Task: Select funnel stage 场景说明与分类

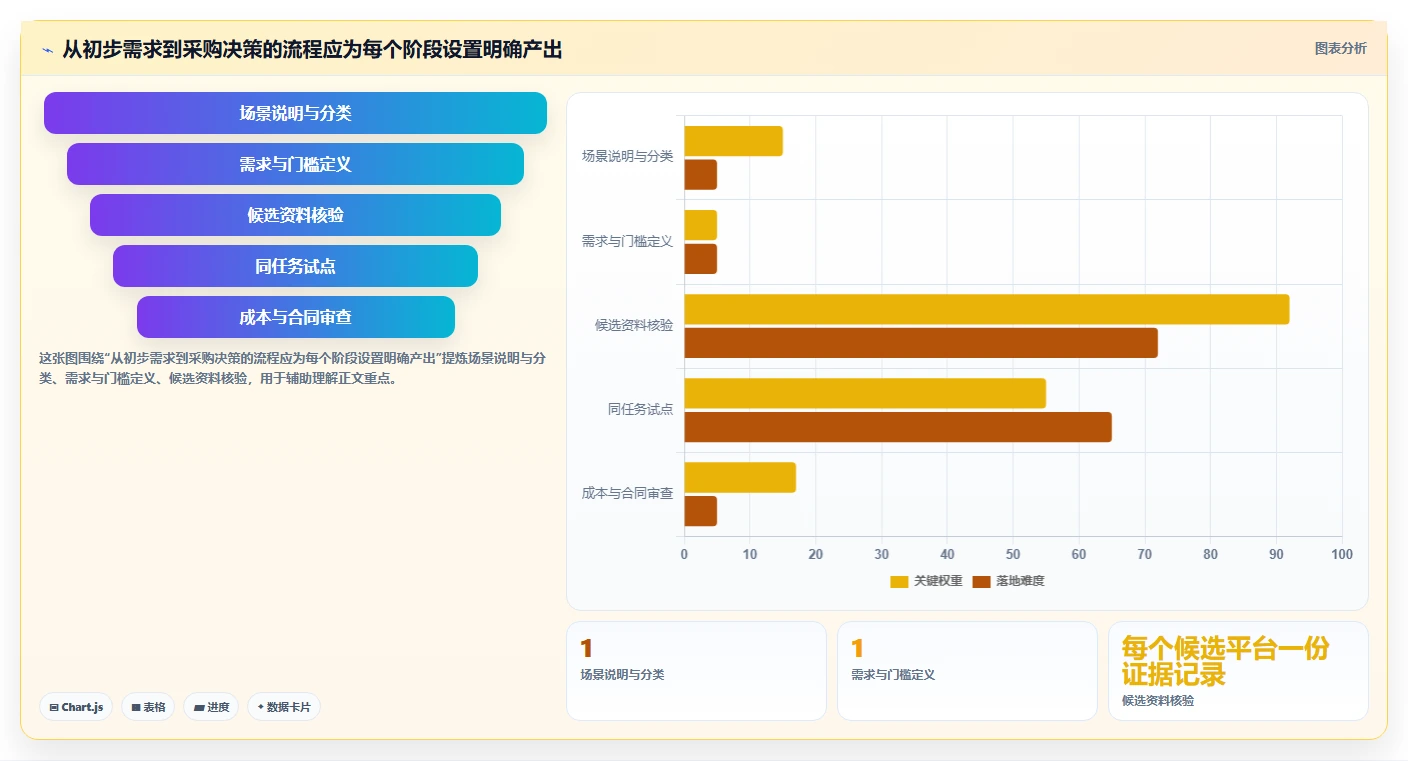Action: [x=295, y=113]
